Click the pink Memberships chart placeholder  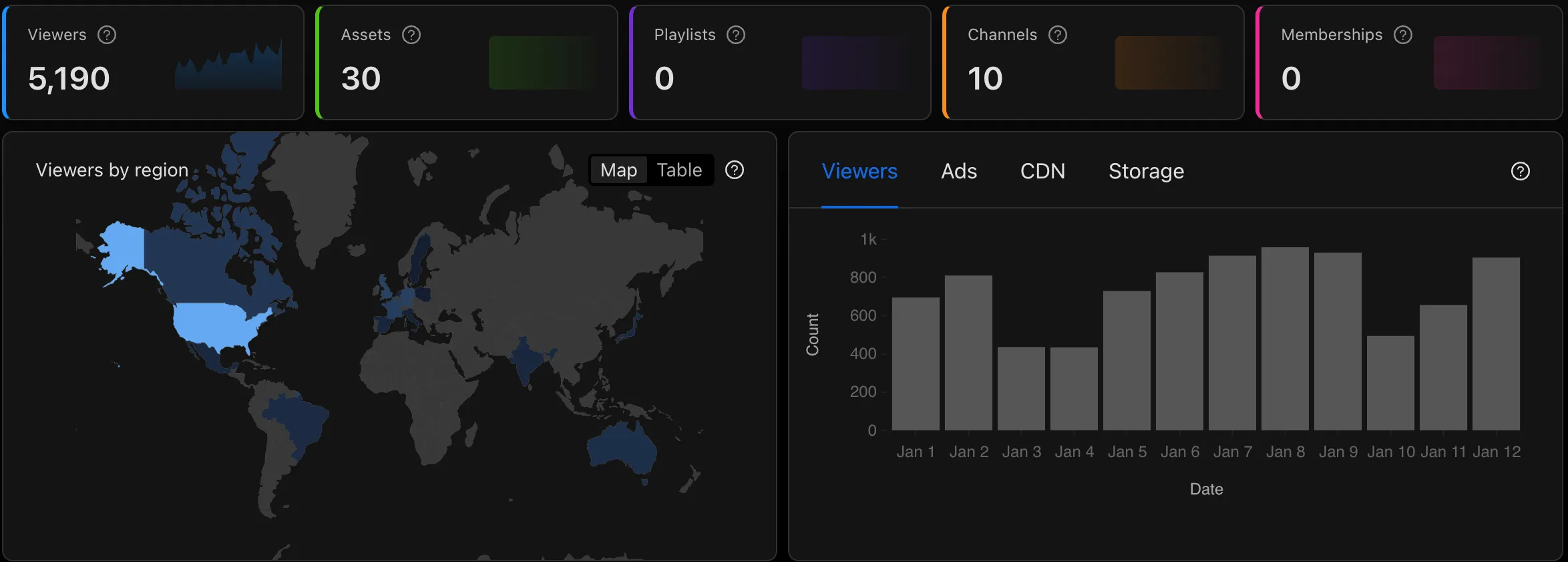tap(1487, 63)
